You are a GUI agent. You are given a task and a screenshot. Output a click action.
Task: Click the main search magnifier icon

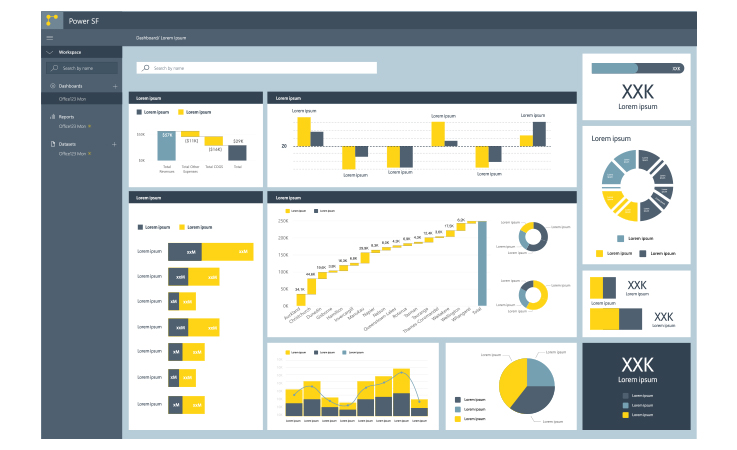tap(146, 68)
